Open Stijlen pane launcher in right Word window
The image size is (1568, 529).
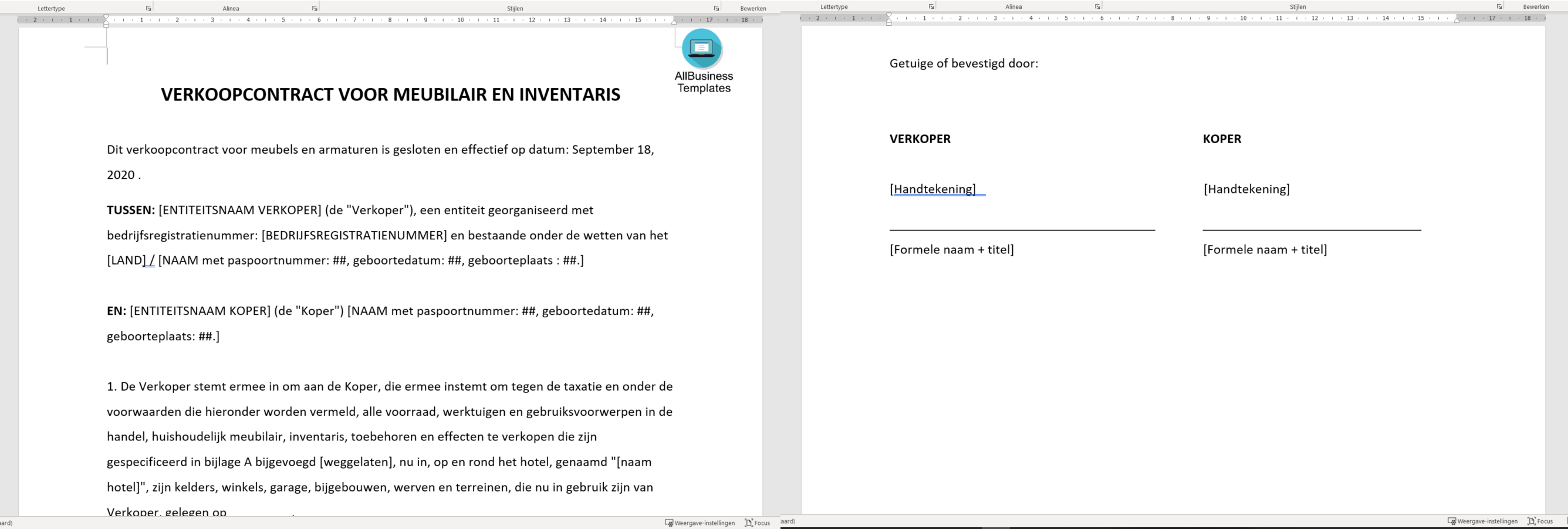(x=1499, y=6)
